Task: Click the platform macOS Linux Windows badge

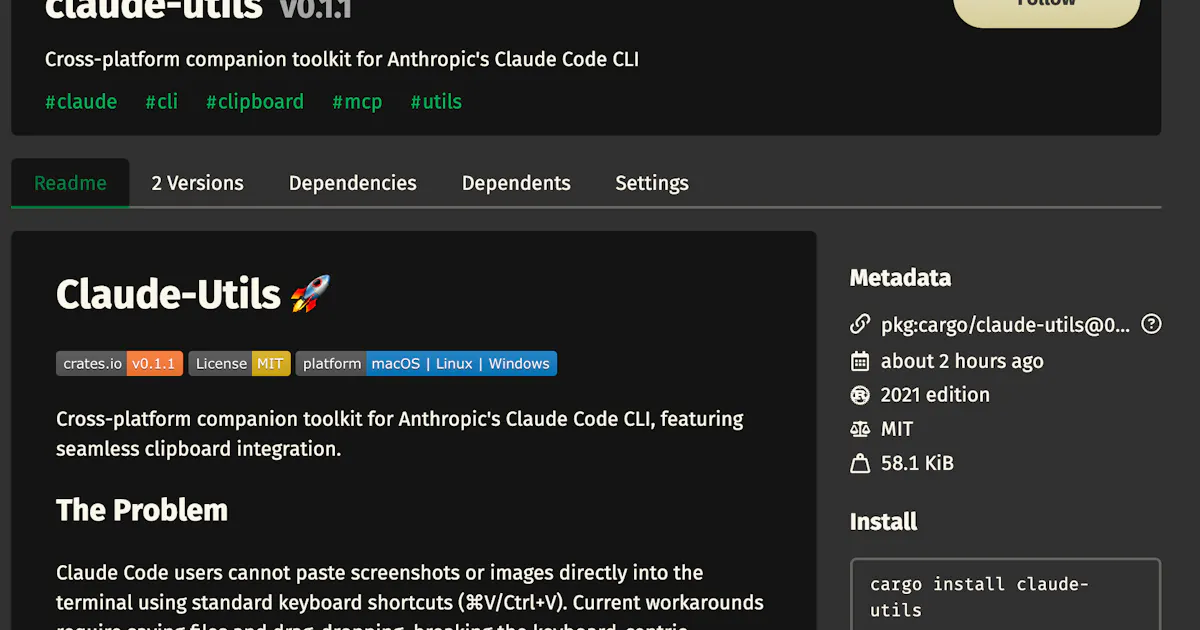Action: pos(426,363)
